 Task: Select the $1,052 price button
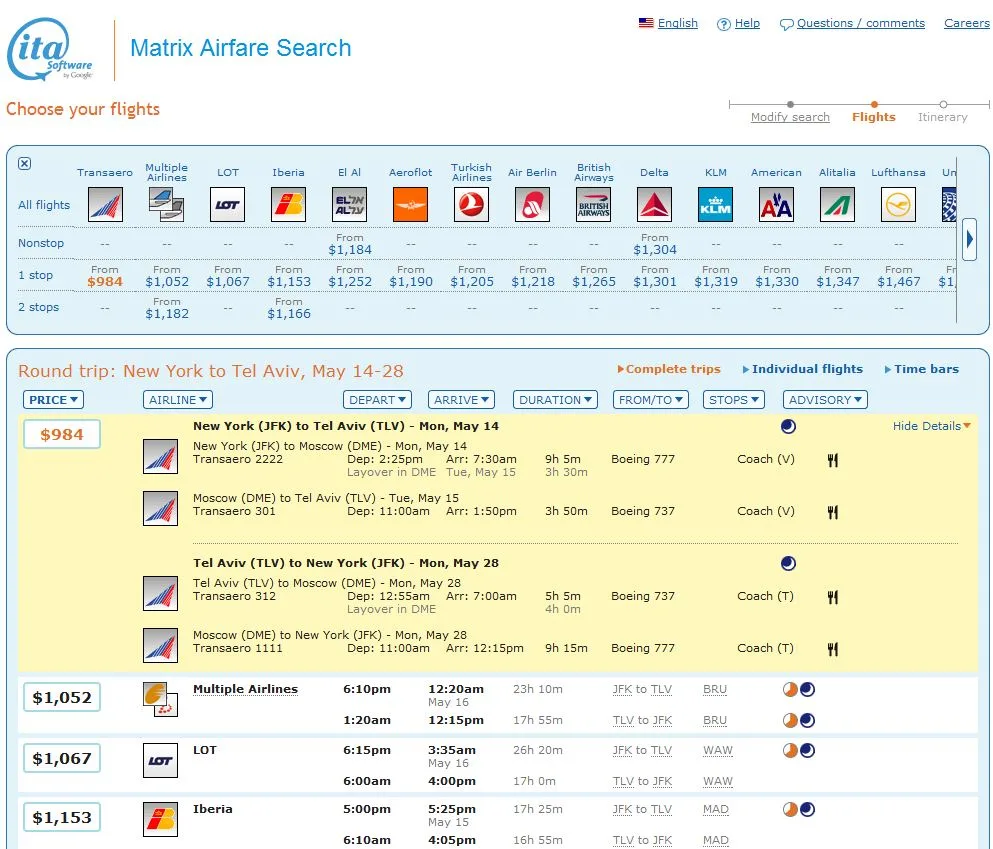click(x=61, y=697)
